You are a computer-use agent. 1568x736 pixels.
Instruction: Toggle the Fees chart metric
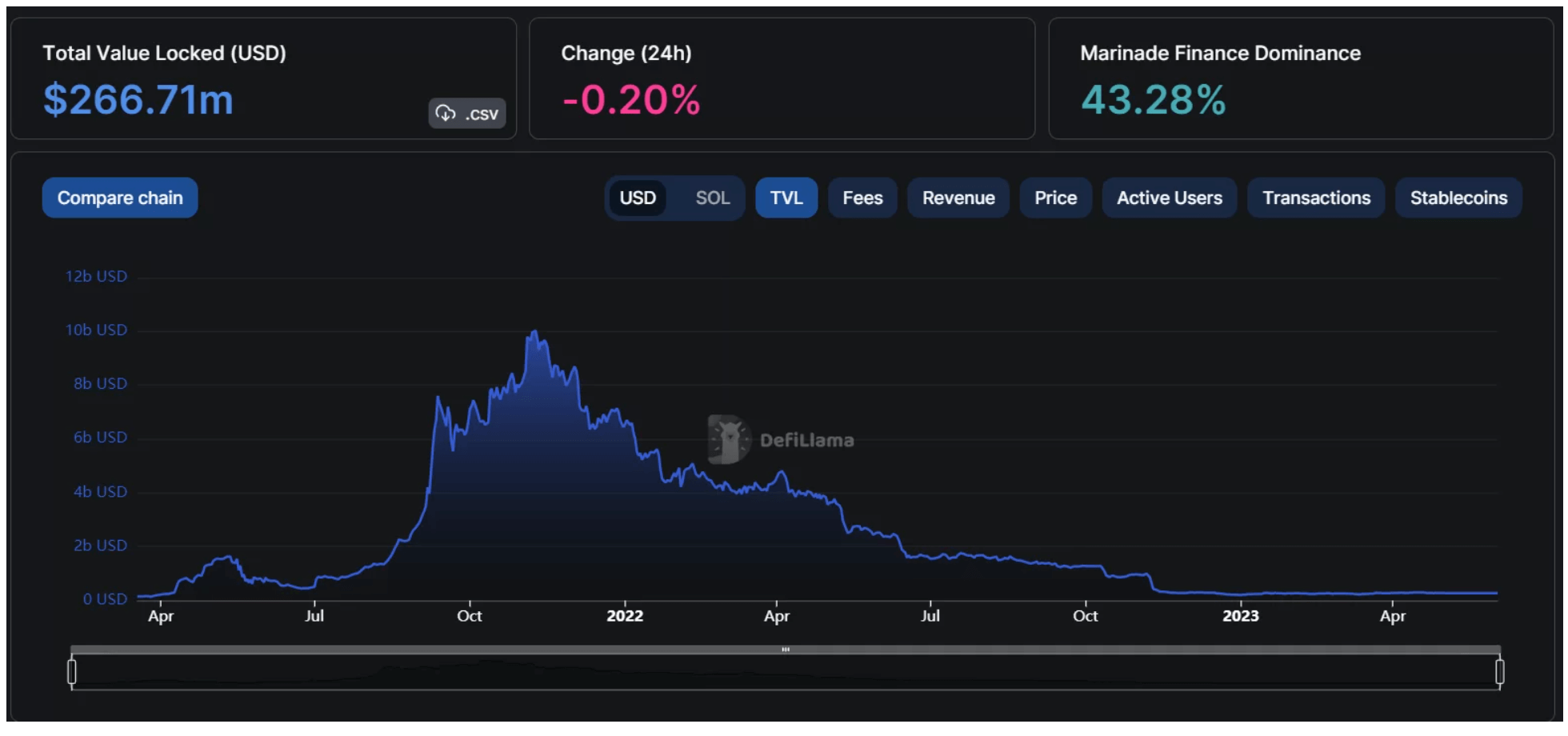point(862,198)
